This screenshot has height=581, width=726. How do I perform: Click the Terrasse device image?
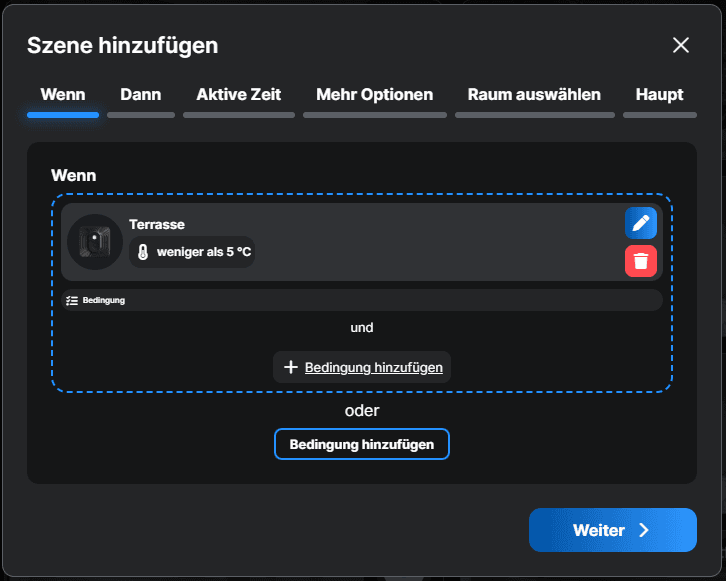94,241
